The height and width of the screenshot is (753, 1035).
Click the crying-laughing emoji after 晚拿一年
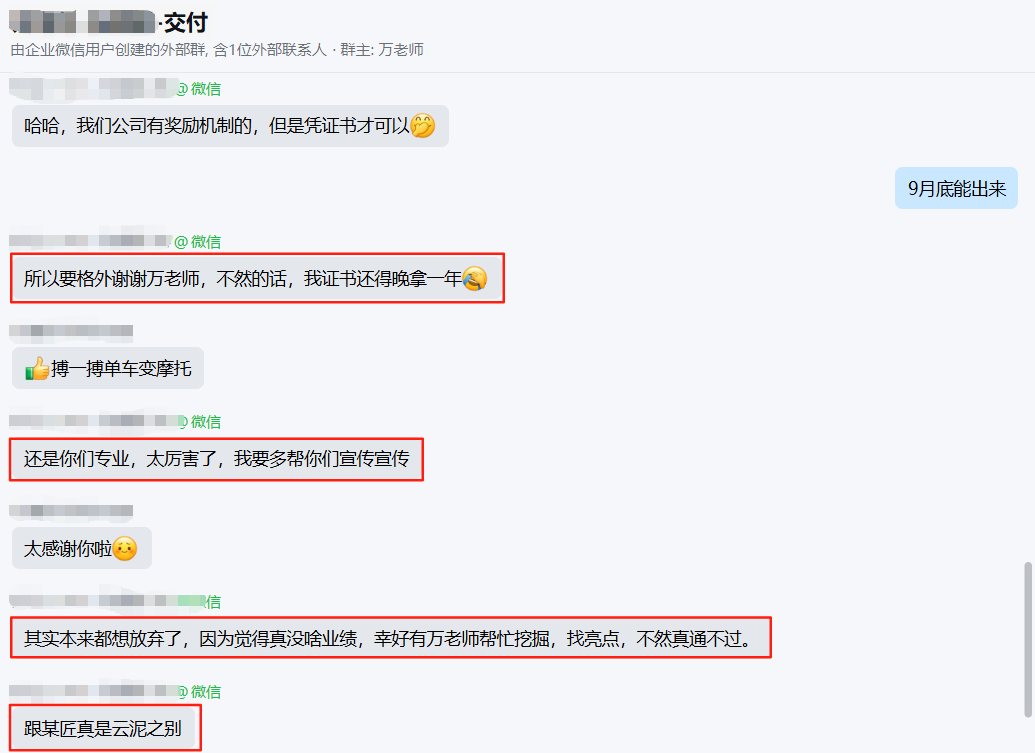tap(475, 278)
